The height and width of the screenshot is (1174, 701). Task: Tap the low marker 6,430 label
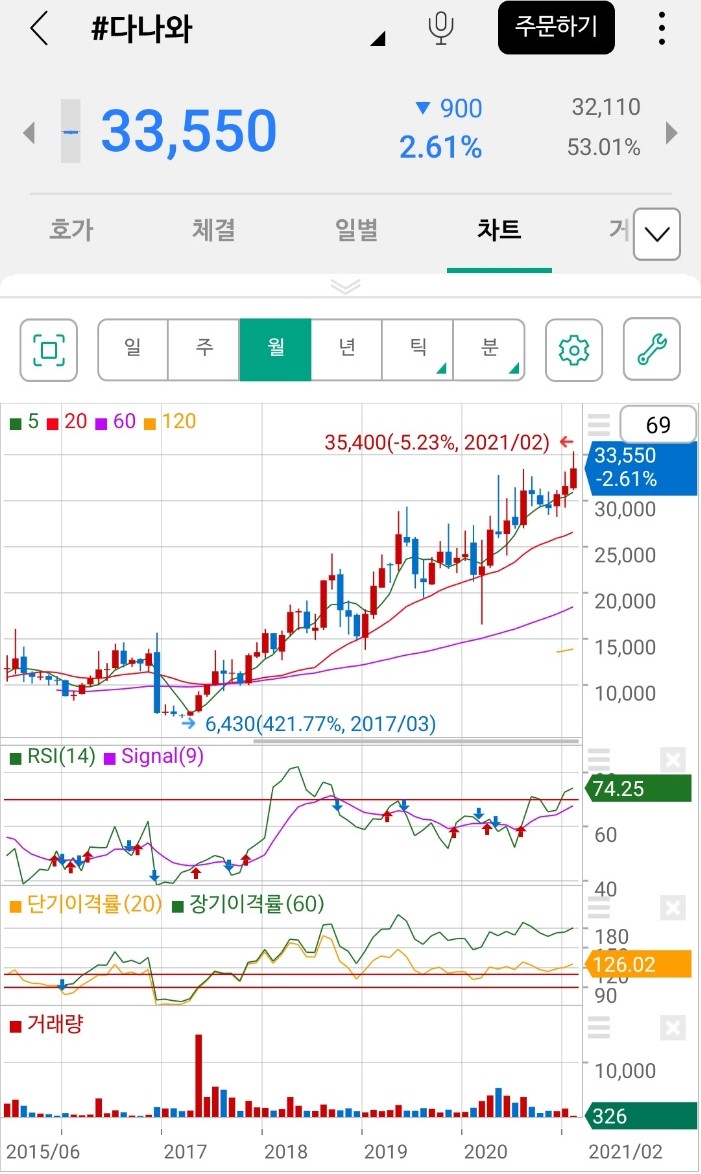(321, 724)
